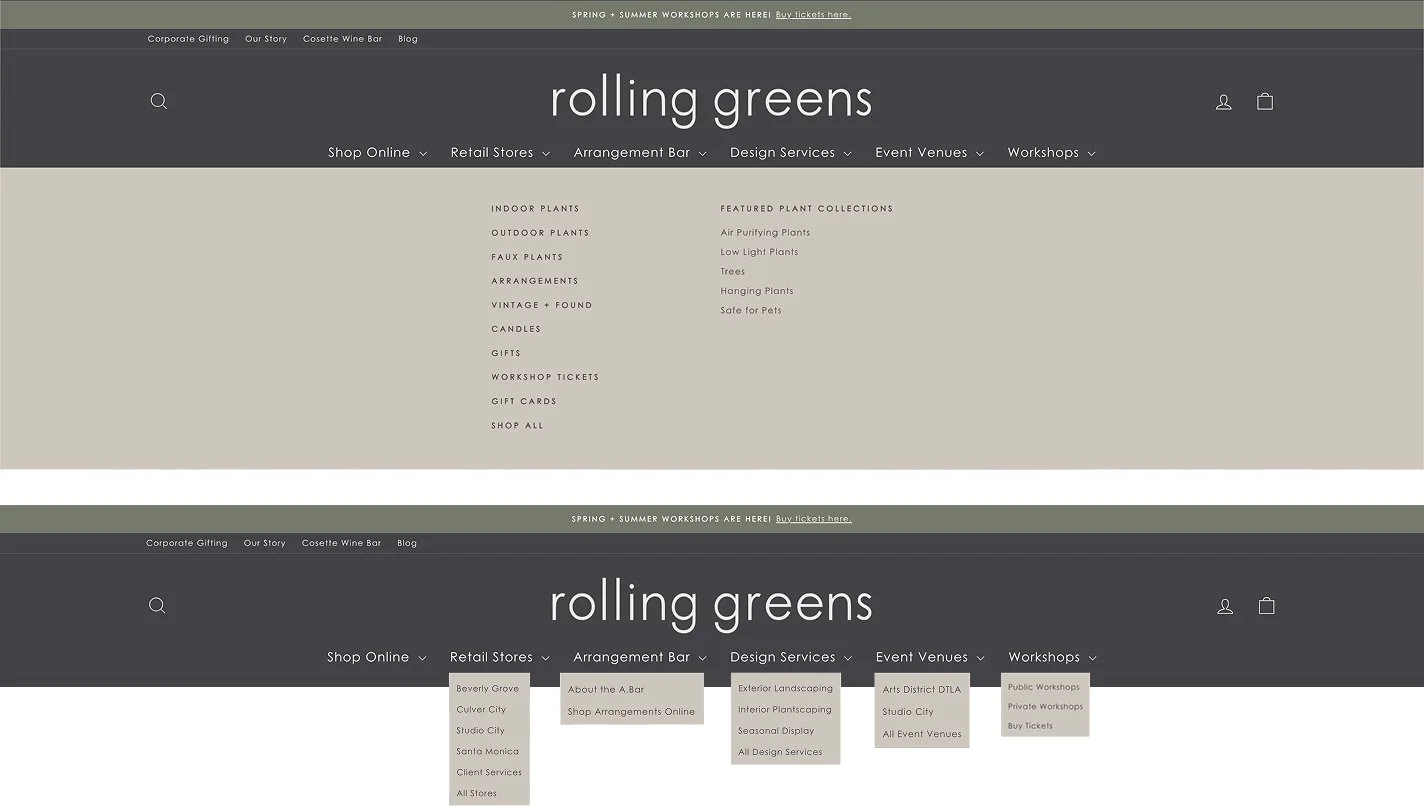Open Safe for Pets collection

751,310
